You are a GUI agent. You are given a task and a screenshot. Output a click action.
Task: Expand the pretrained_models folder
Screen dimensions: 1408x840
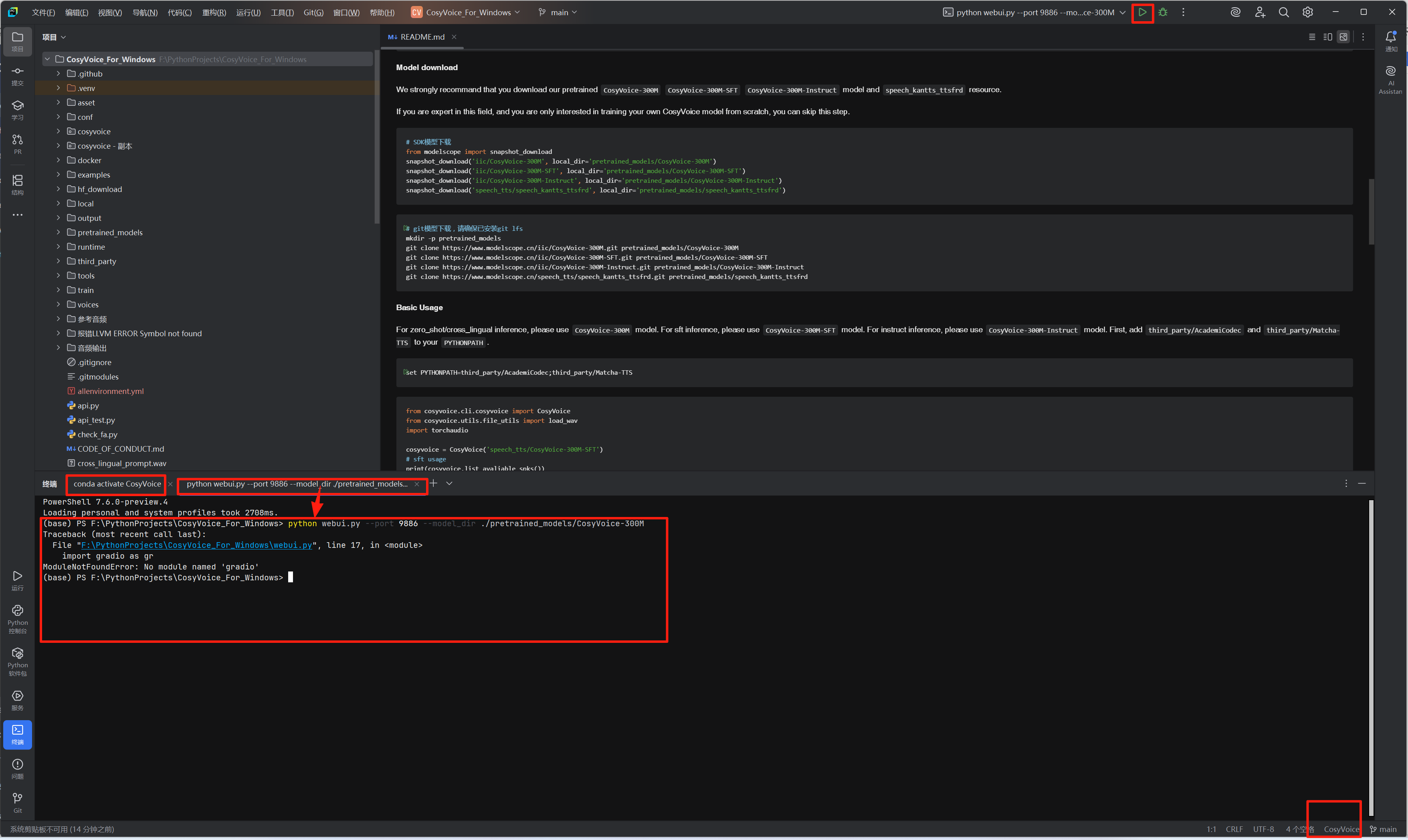click(x=58, y=232)
